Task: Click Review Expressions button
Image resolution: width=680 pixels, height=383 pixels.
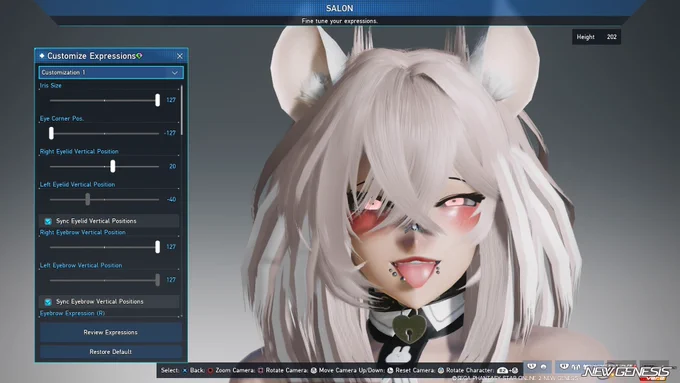Action: (x=111, y=332)
